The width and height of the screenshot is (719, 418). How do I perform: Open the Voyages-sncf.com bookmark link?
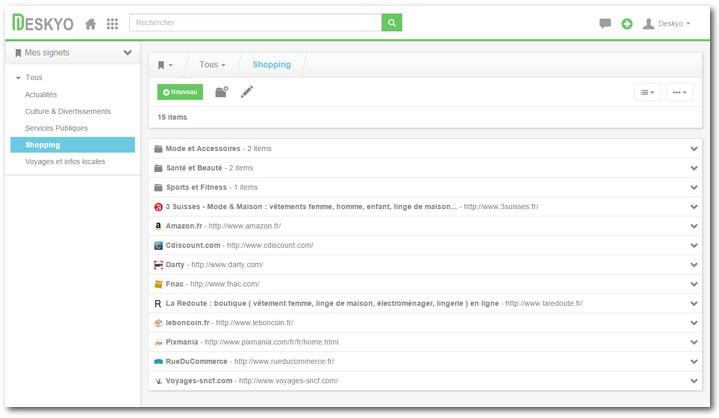[199, 381]
